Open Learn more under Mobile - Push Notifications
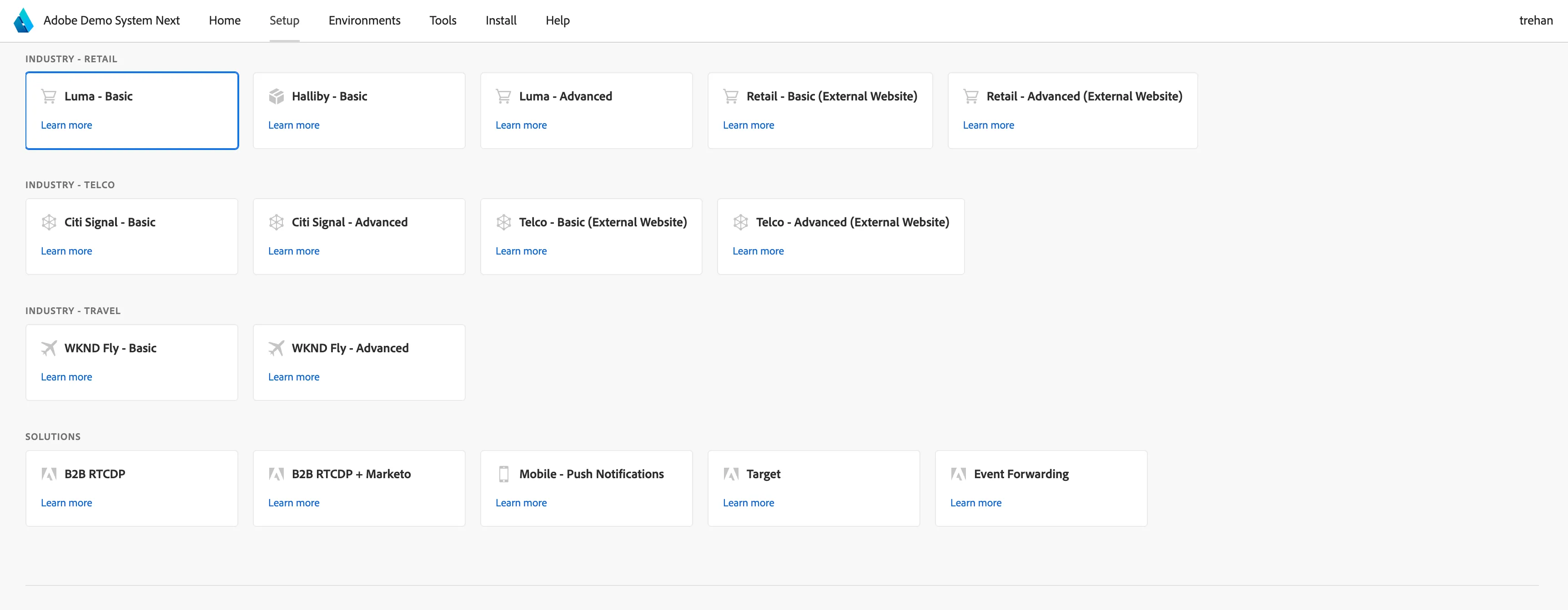 pos(521,502)
